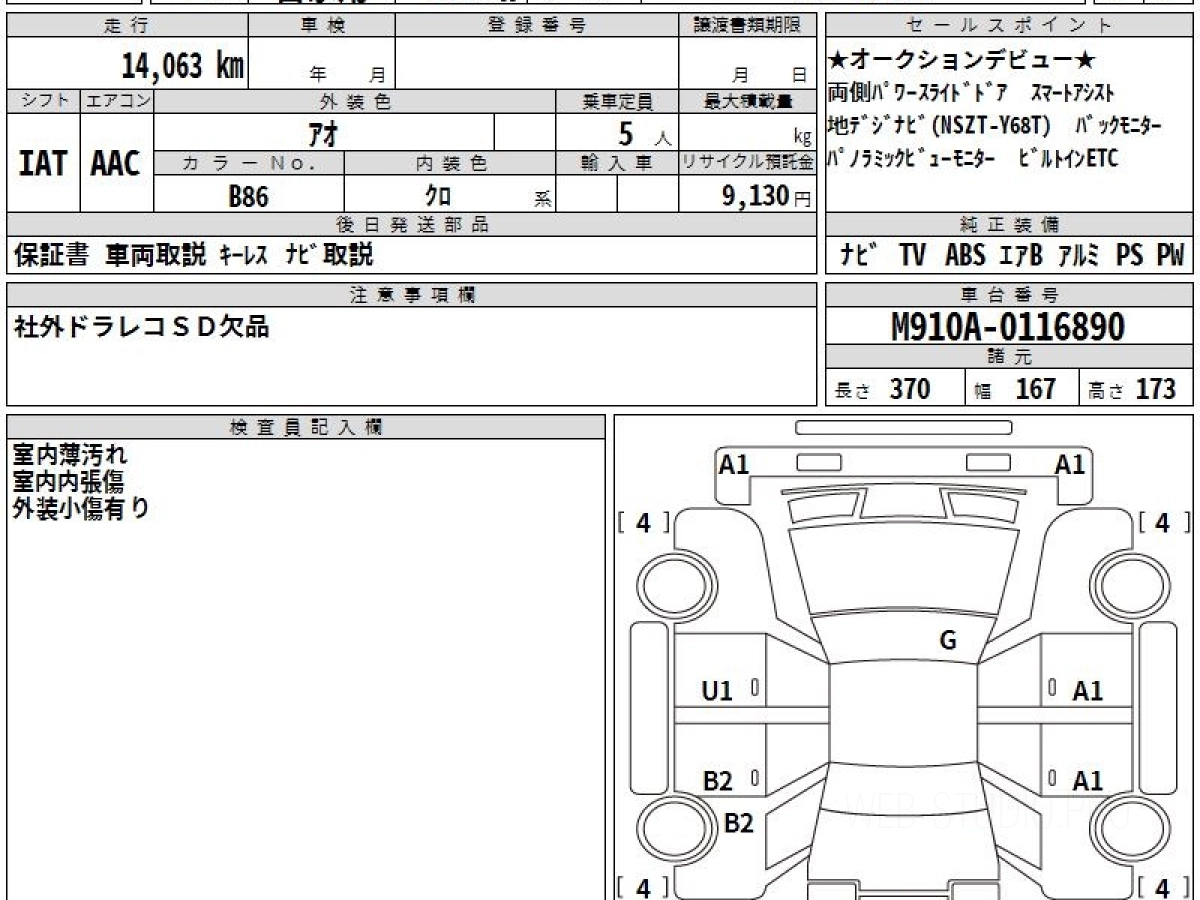Click the エアコン label

pos(117,101)
